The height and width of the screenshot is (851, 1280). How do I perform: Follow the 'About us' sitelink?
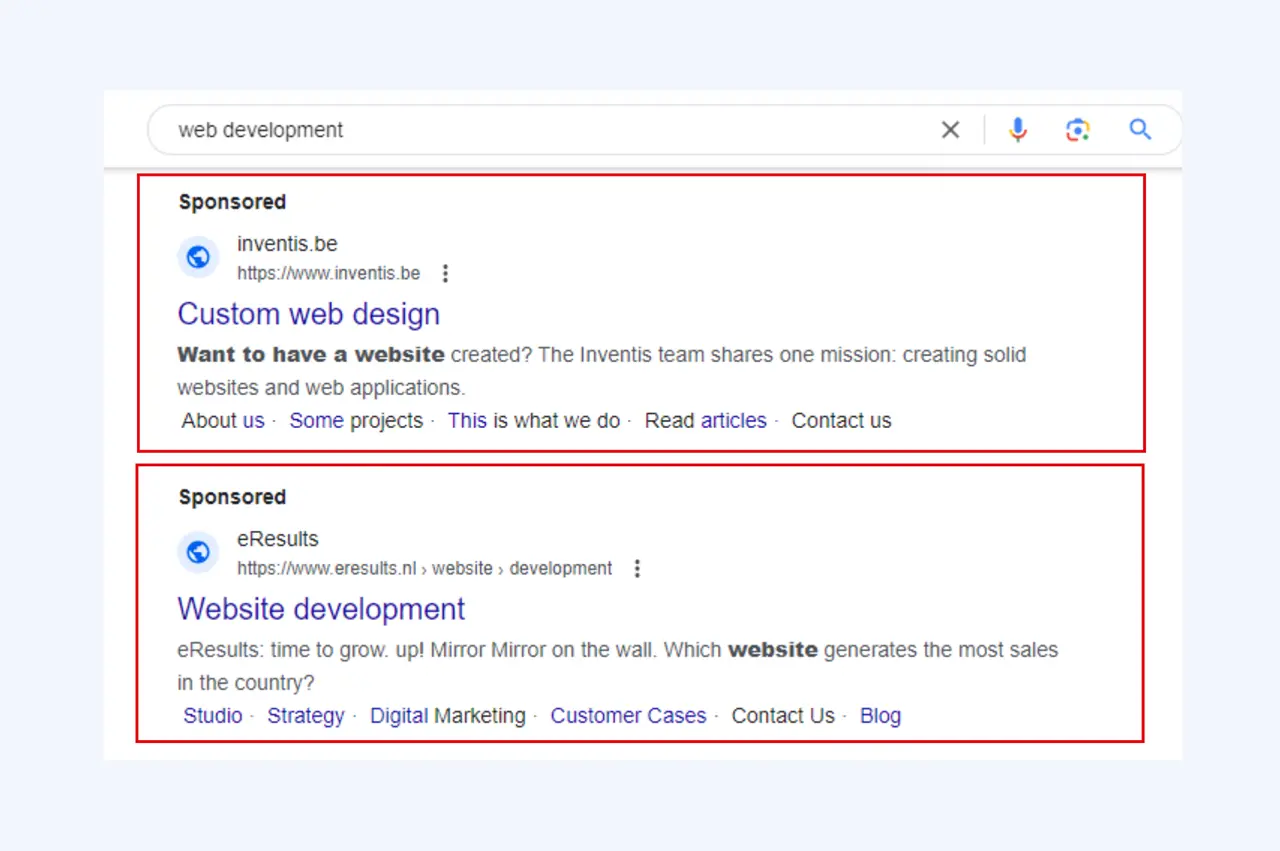point(223,421)
